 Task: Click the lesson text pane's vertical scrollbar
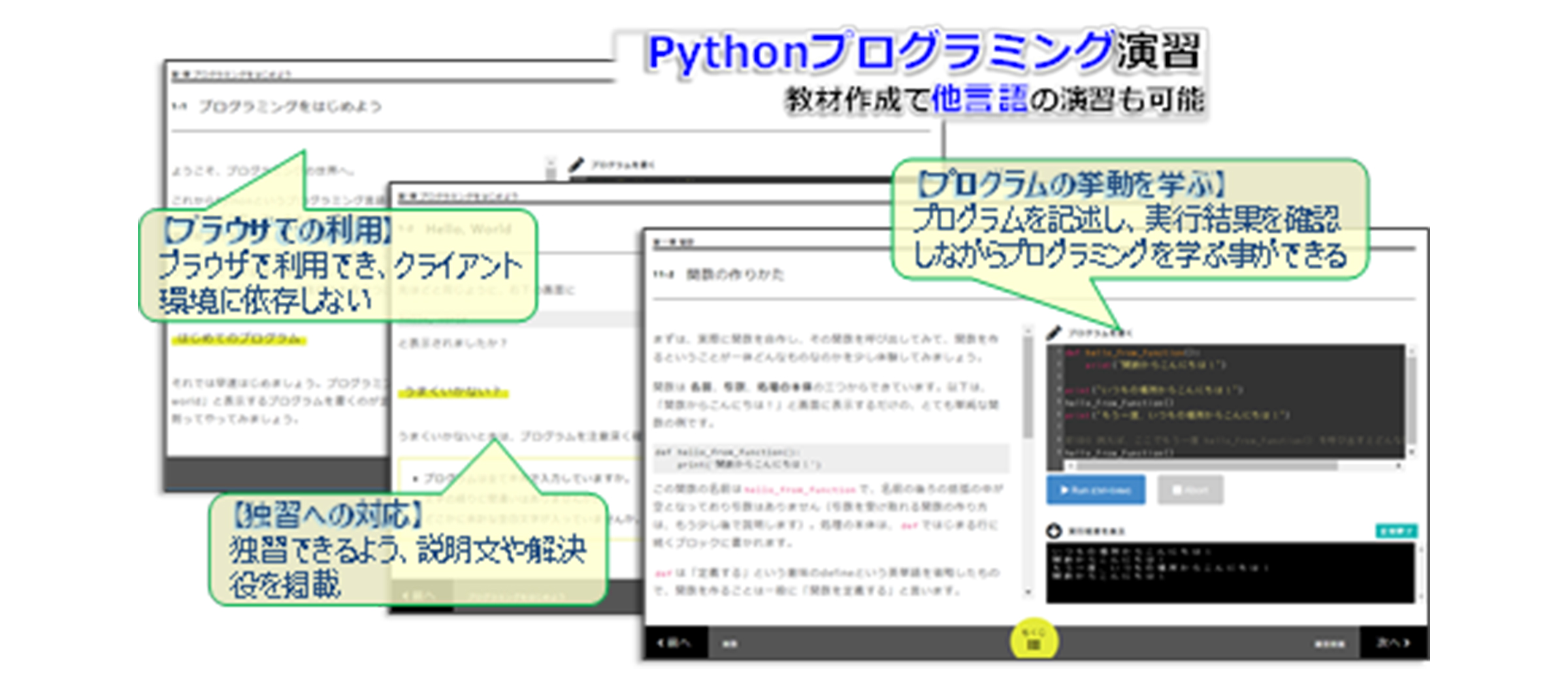(x=1028, y=392)
